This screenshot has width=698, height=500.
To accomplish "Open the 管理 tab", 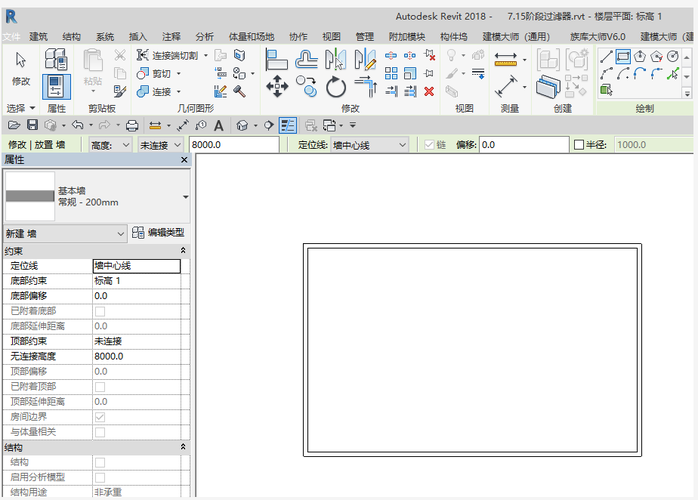I will click(364, 37).
